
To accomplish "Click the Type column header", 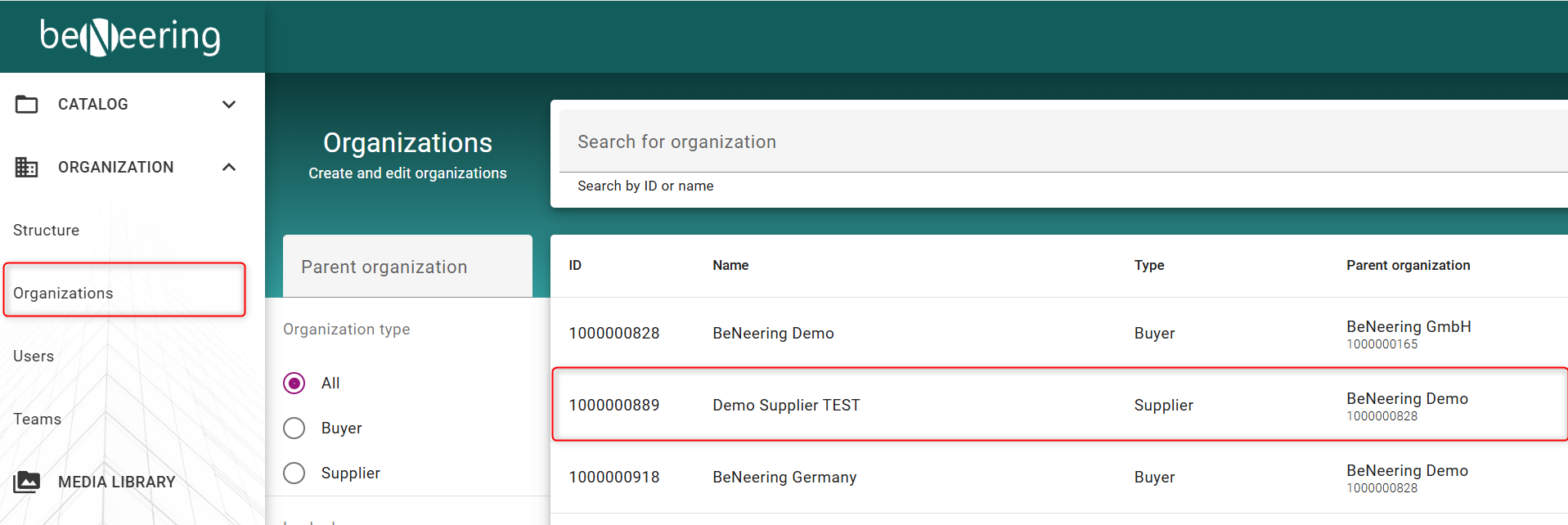I will pyautogui.click(x=1149, y=266).
